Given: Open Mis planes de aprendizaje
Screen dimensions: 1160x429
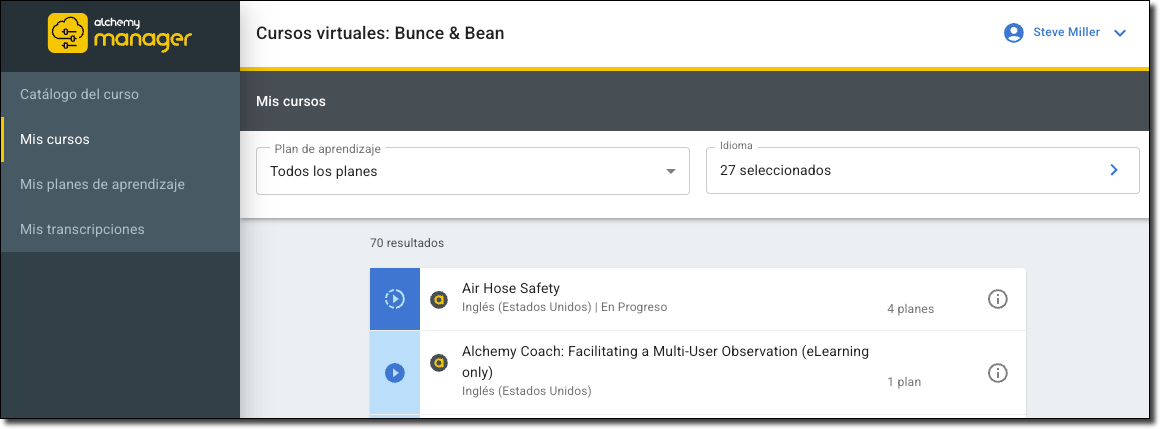Looking at the screenshot, I should (x=102, y=184).
